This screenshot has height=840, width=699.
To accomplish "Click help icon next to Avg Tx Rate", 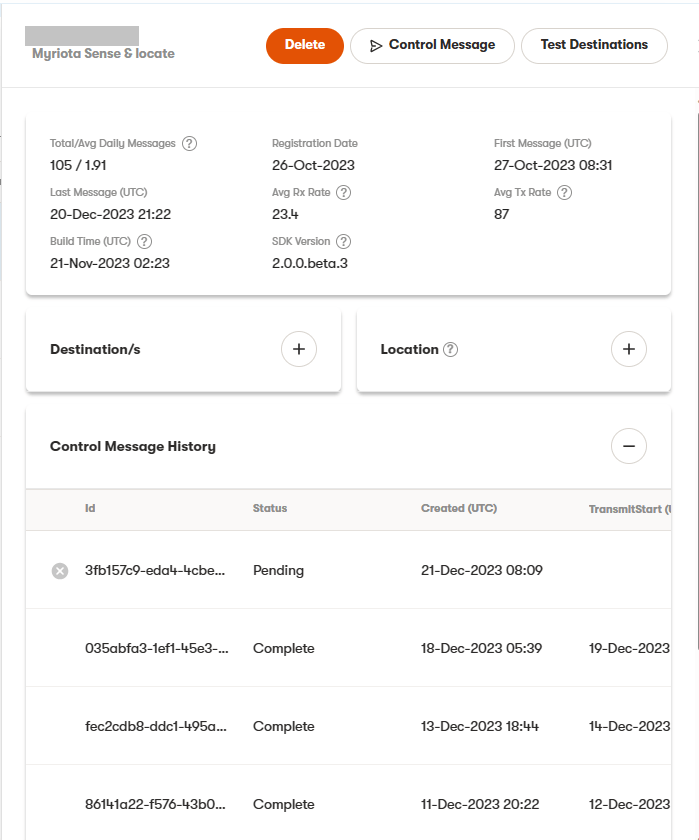I will click(564, 193).
